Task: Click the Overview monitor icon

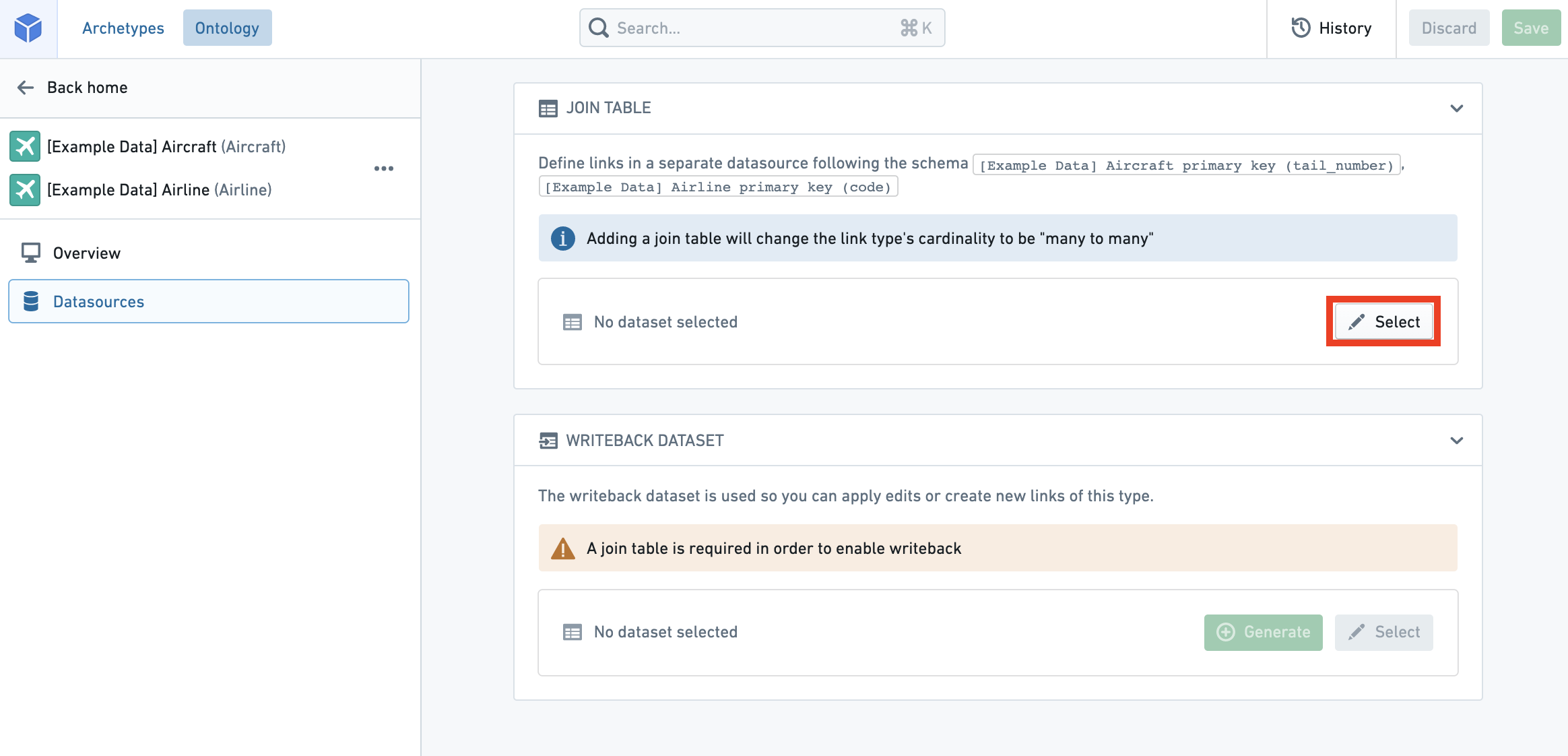Action: click(x=31, y=253)
